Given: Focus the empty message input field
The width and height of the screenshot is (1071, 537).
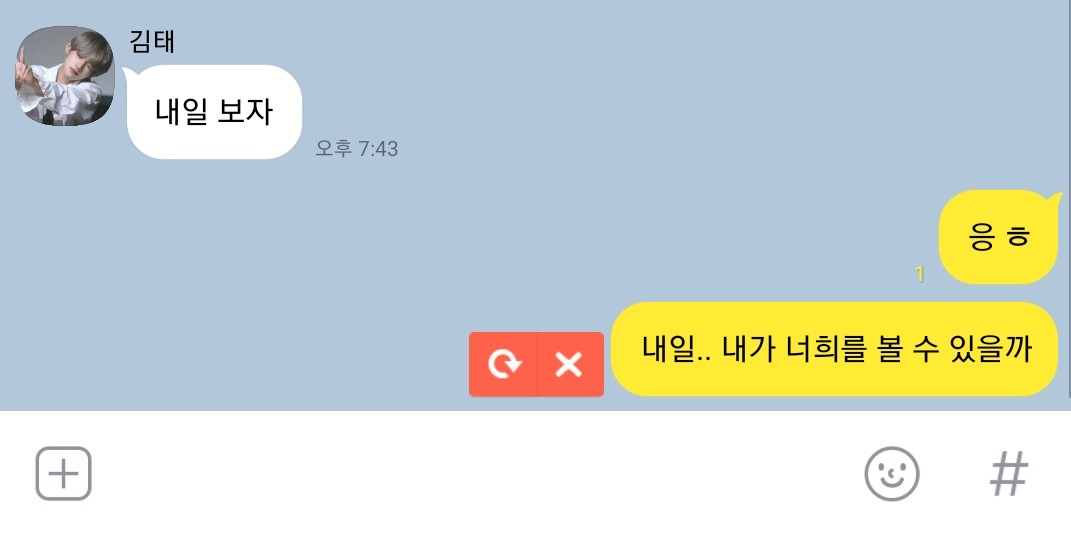Looking at the screenshot, I should tap(478, 473).
